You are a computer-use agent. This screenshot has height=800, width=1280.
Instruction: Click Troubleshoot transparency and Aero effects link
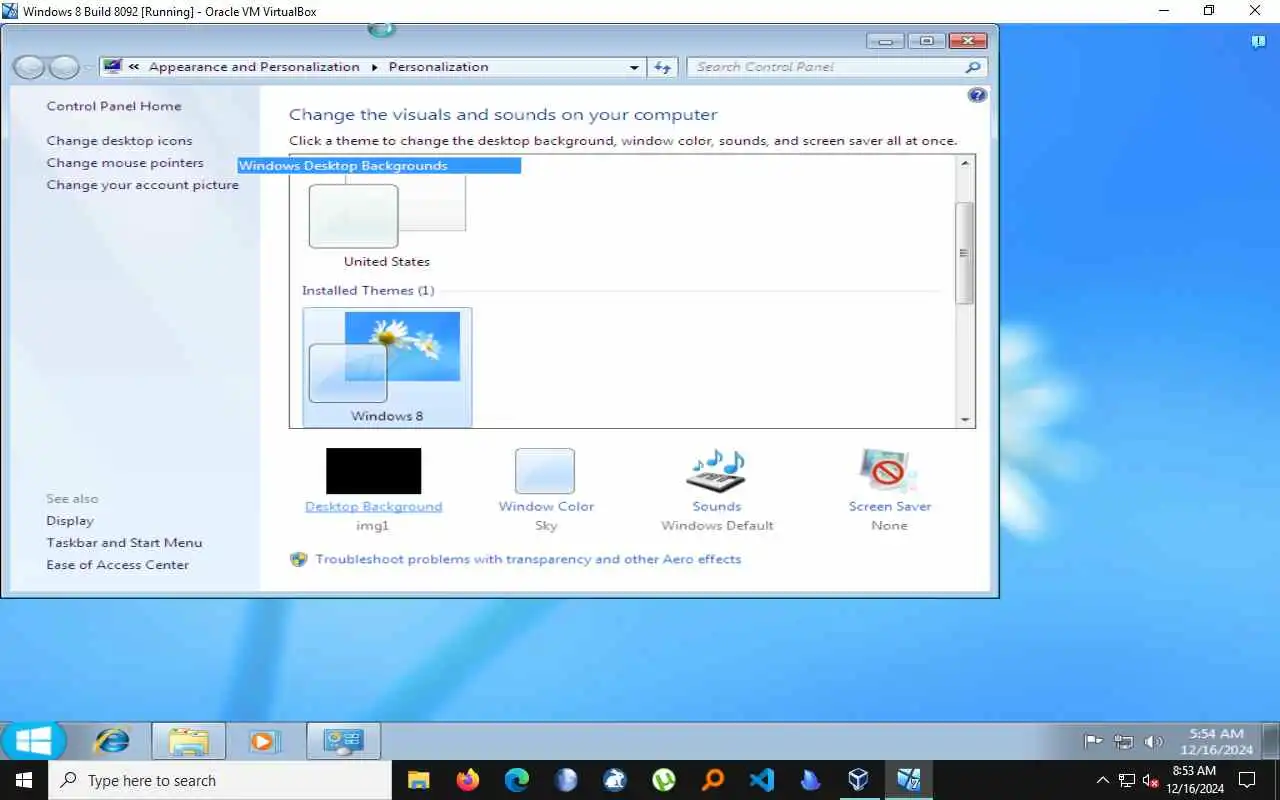click(x=528, y=559)
